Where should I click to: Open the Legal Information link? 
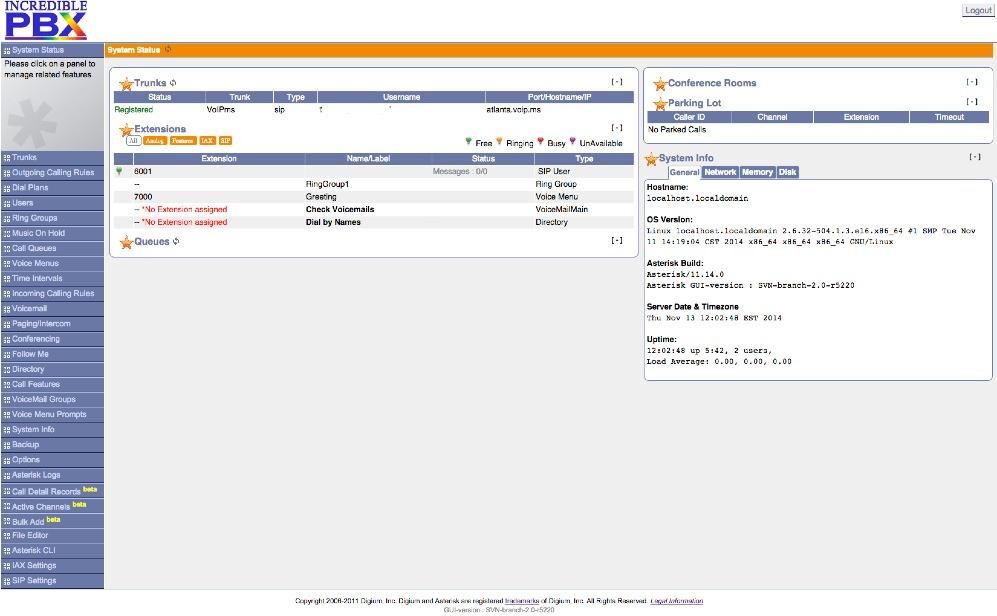click(x=677, y=601)
